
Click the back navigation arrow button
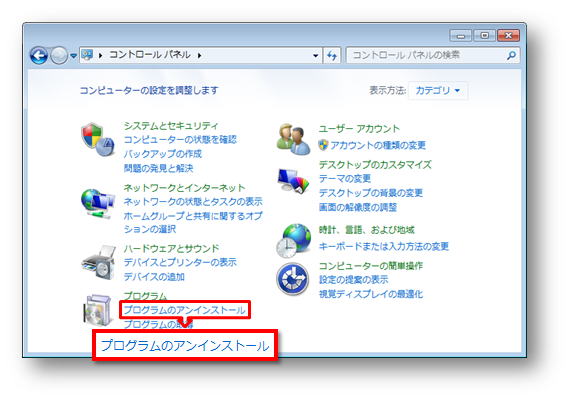(x=39, y=56)
